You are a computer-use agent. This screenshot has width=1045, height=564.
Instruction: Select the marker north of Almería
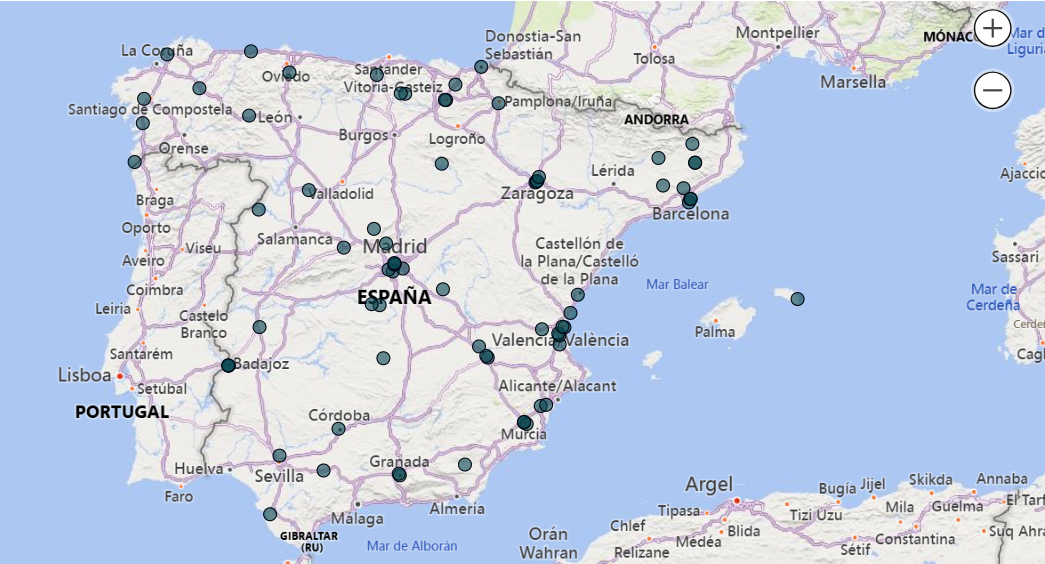tap(465, 465)
